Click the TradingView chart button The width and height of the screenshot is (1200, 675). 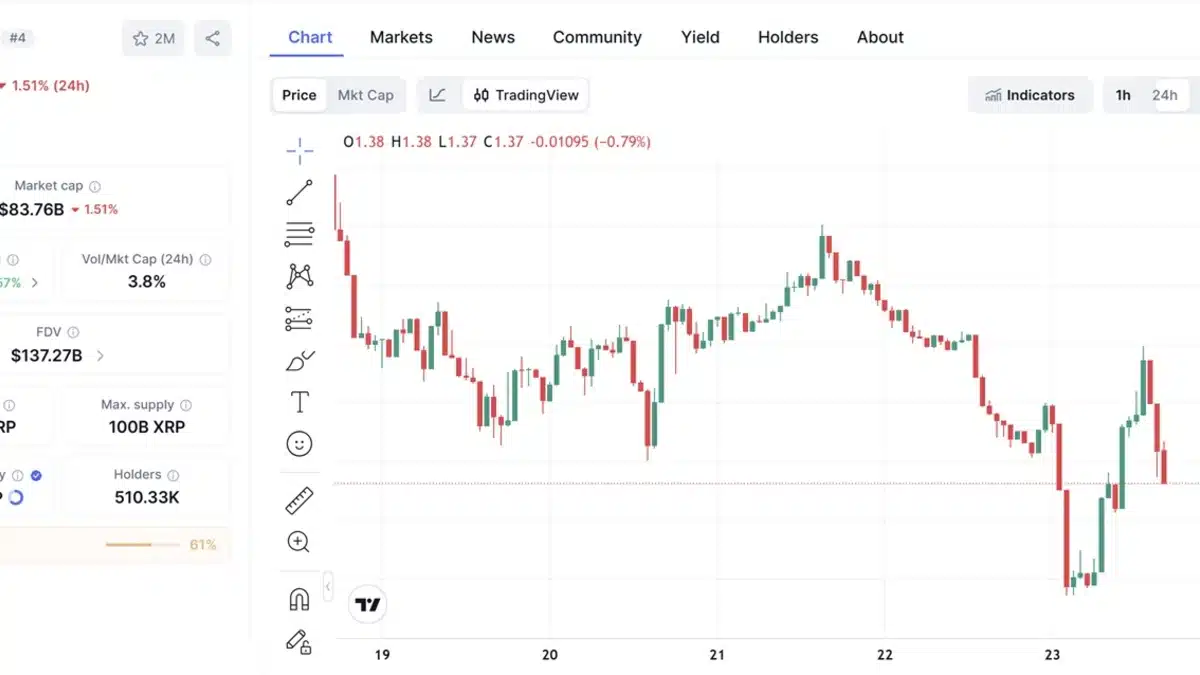(526, 95)
